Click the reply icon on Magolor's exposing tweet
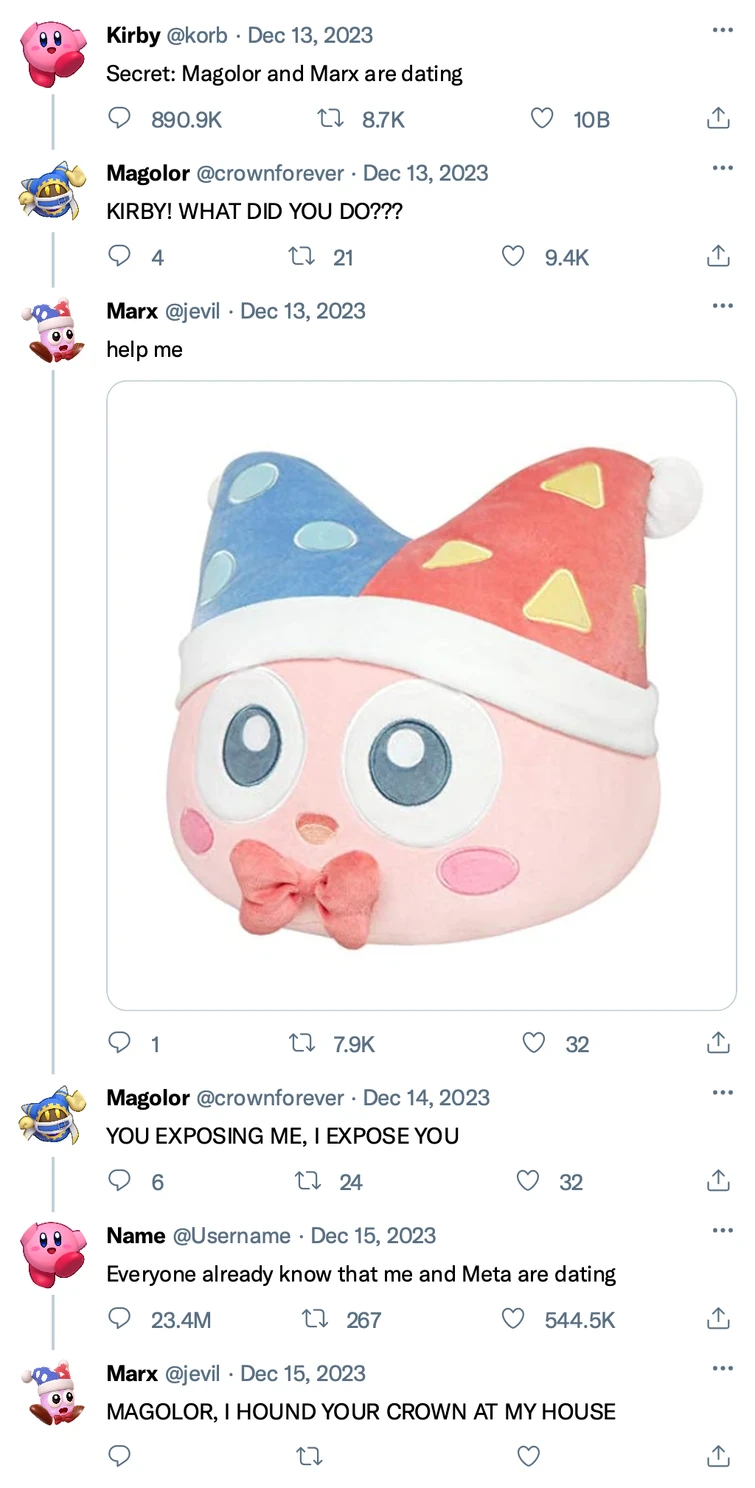This screenshot has height=1488, width=755. 119,1181
